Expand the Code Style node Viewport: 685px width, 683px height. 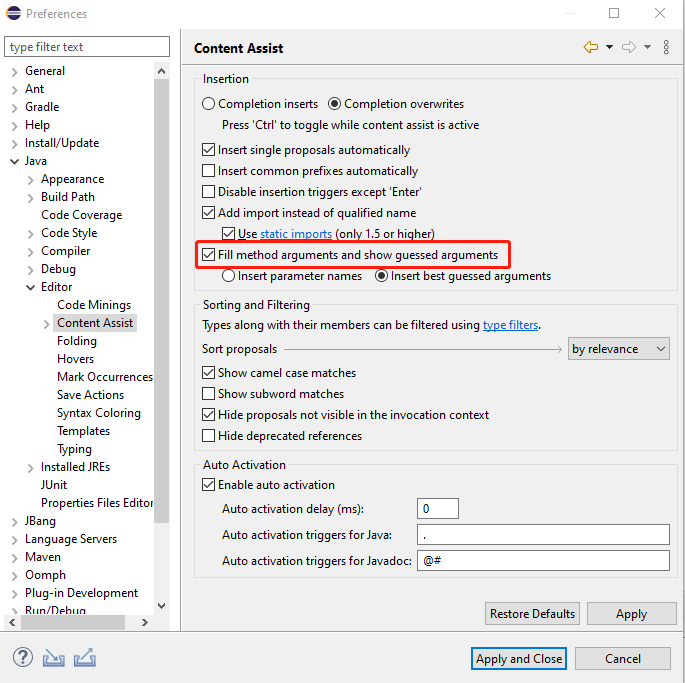click(31, 234)
